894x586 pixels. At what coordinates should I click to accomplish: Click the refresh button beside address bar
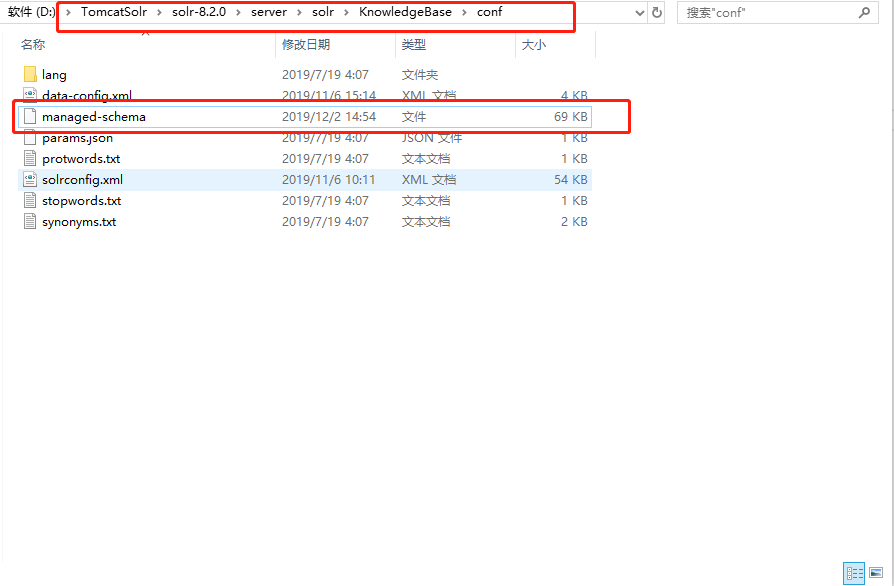(657, 13)
